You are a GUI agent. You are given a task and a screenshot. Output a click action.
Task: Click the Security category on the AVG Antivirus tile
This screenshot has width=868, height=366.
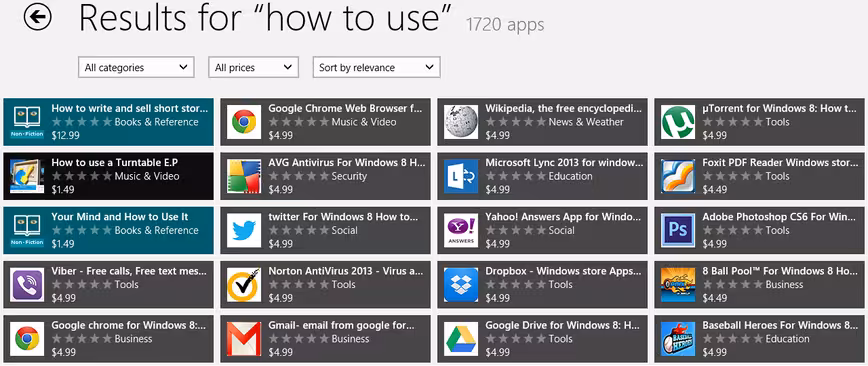(349, 176)
